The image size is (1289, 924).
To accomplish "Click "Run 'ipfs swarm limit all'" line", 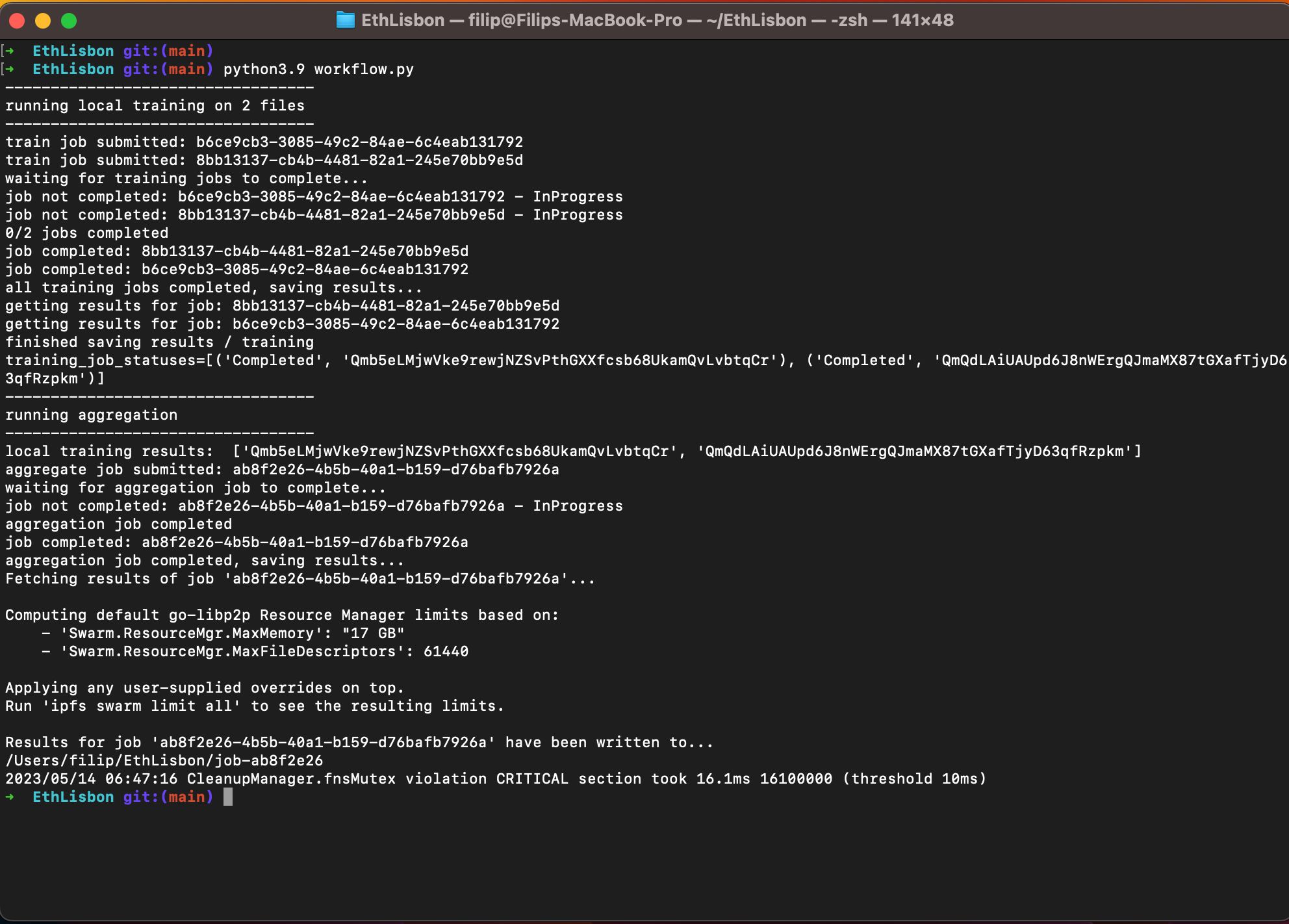I will pyautogui.click(x=255, y=706).
